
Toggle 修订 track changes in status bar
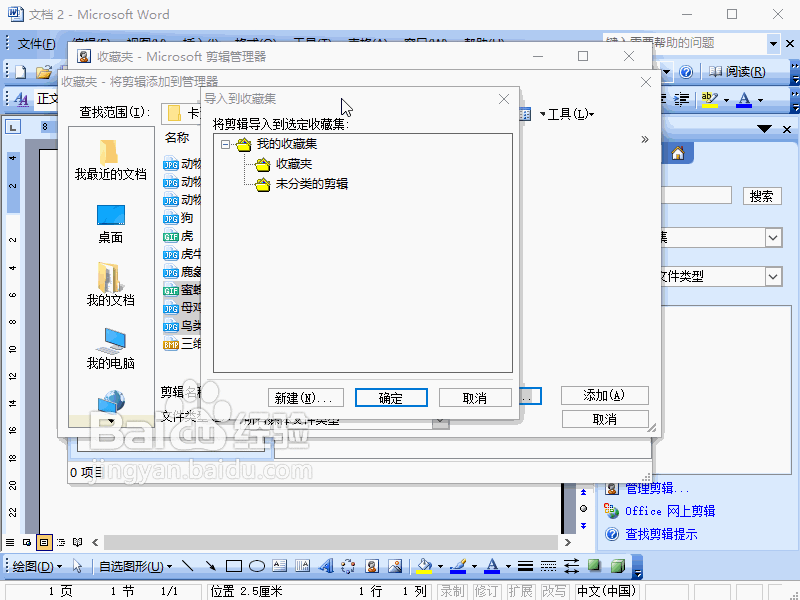click(x=486, y=591)
